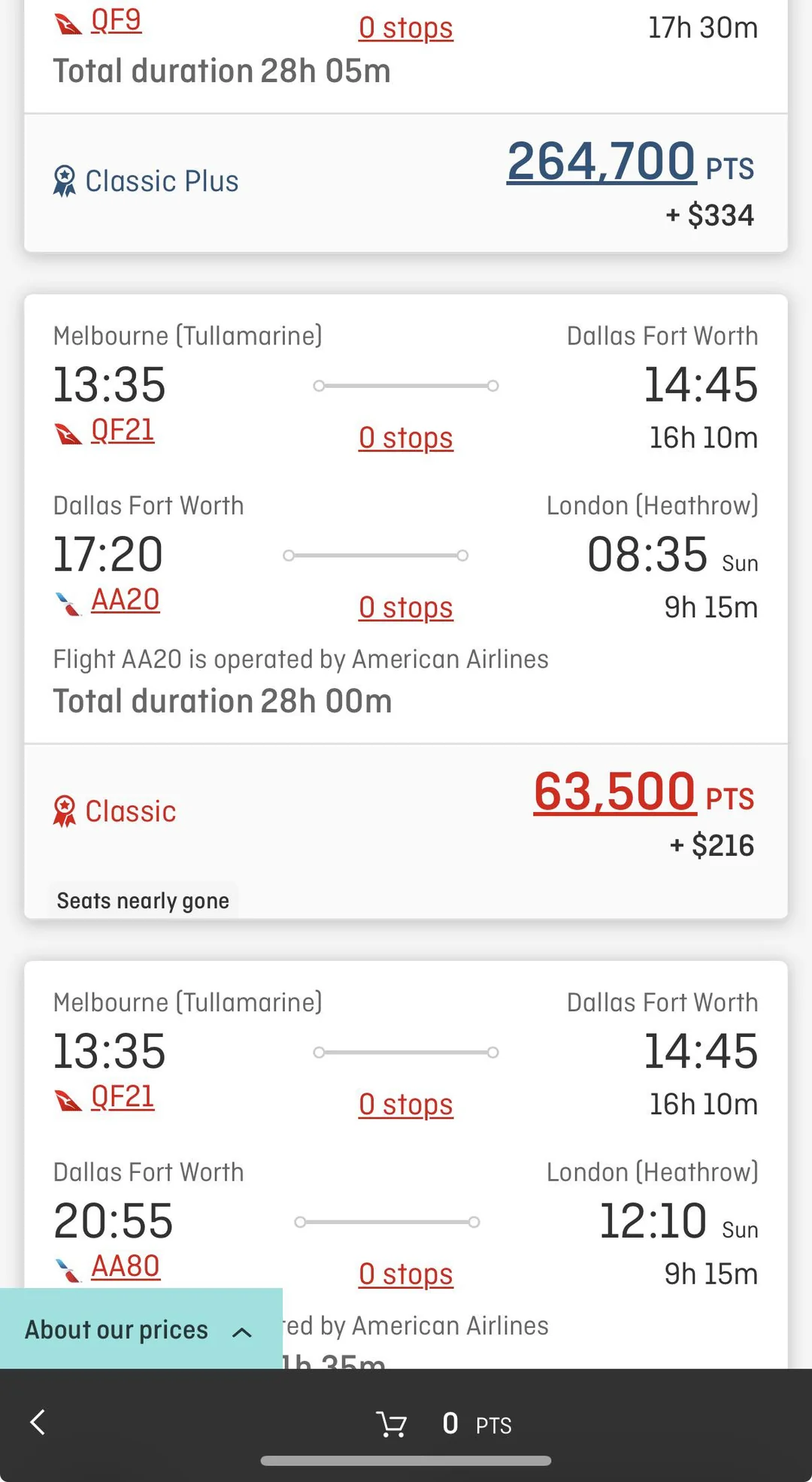Tap the home indicator bar

[406, 1460]
